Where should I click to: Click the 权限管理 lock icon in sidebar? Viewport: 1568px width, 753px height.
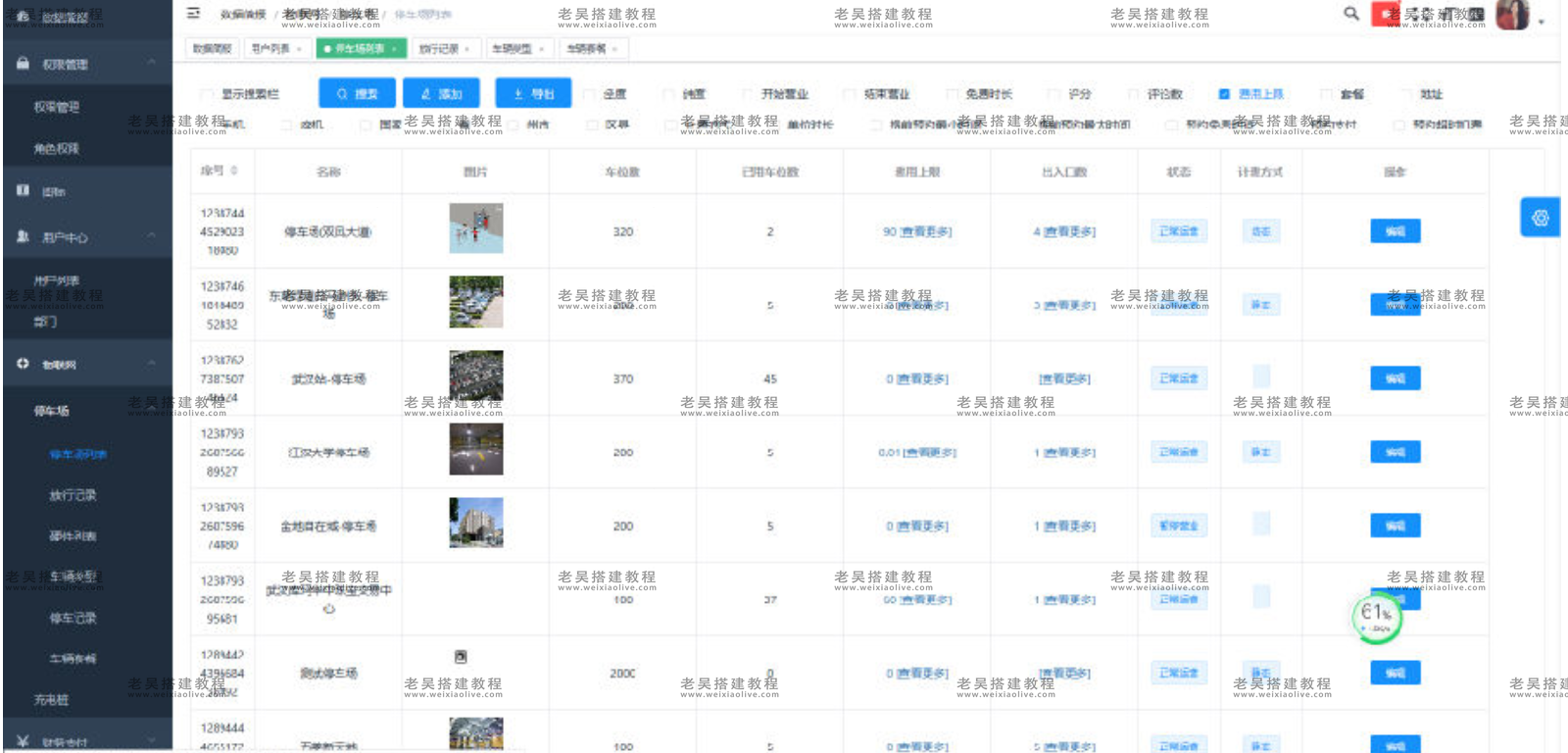[23, 64]
